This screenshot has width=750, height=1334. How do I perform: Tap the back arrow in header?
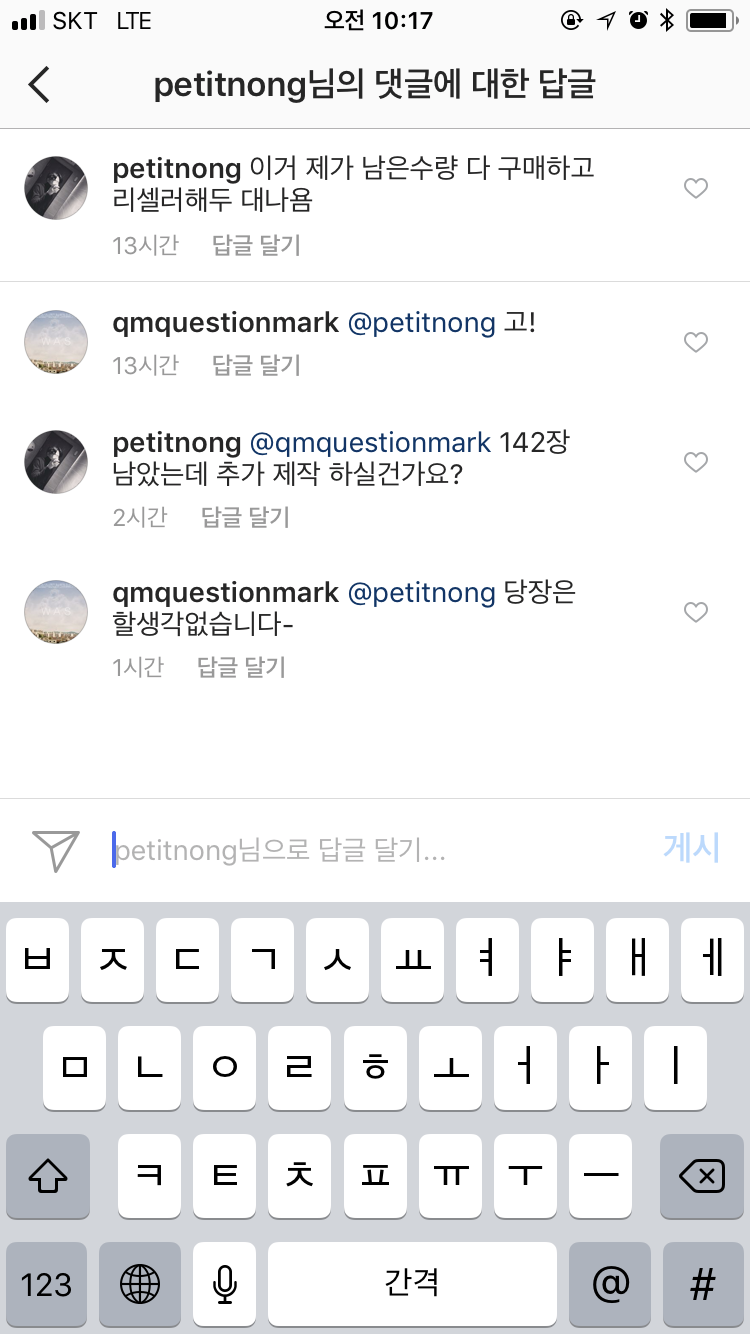point(39,85)
